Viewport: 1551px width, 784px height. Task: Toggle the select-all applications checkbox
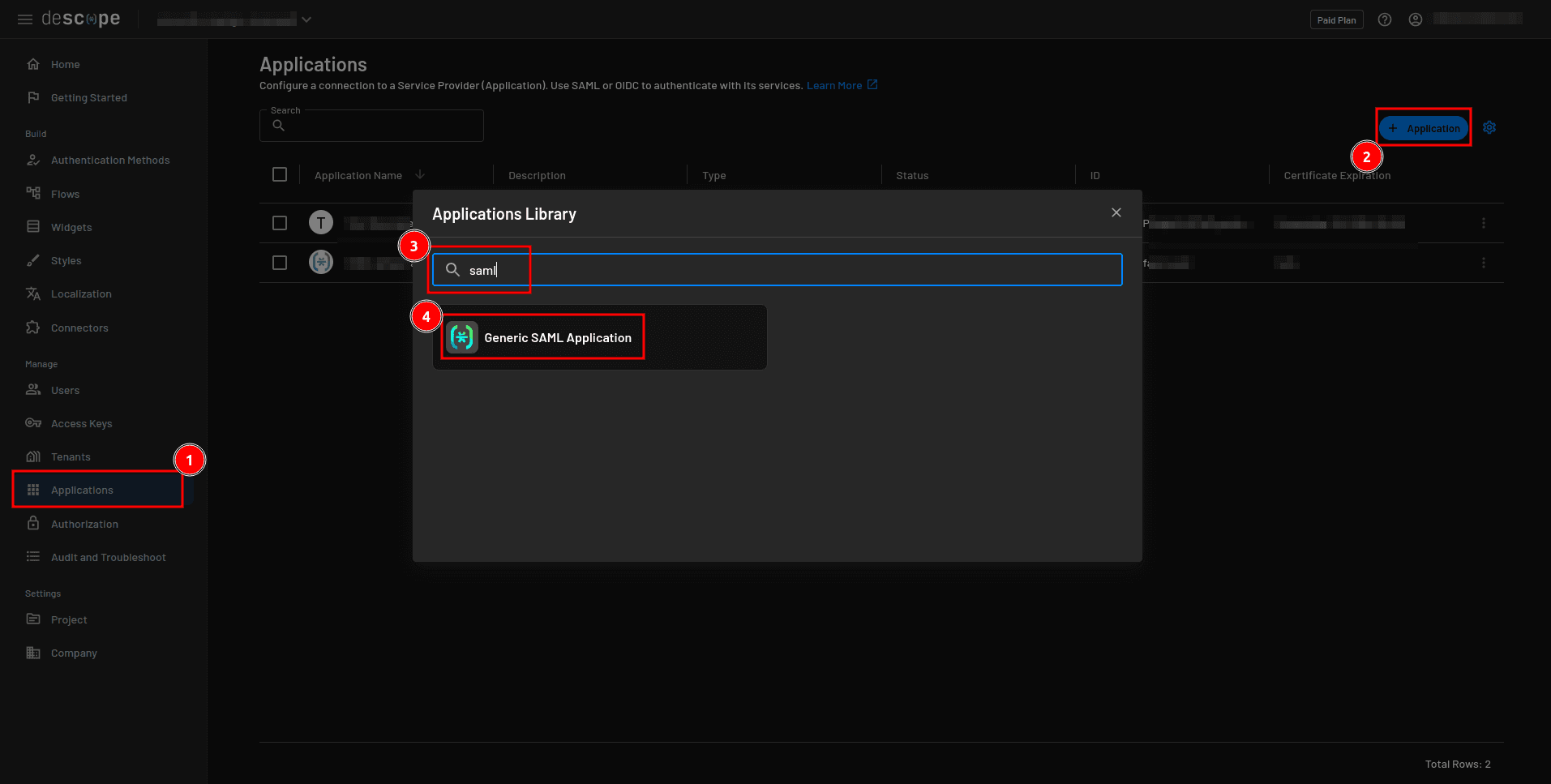[x=280, y=175]
